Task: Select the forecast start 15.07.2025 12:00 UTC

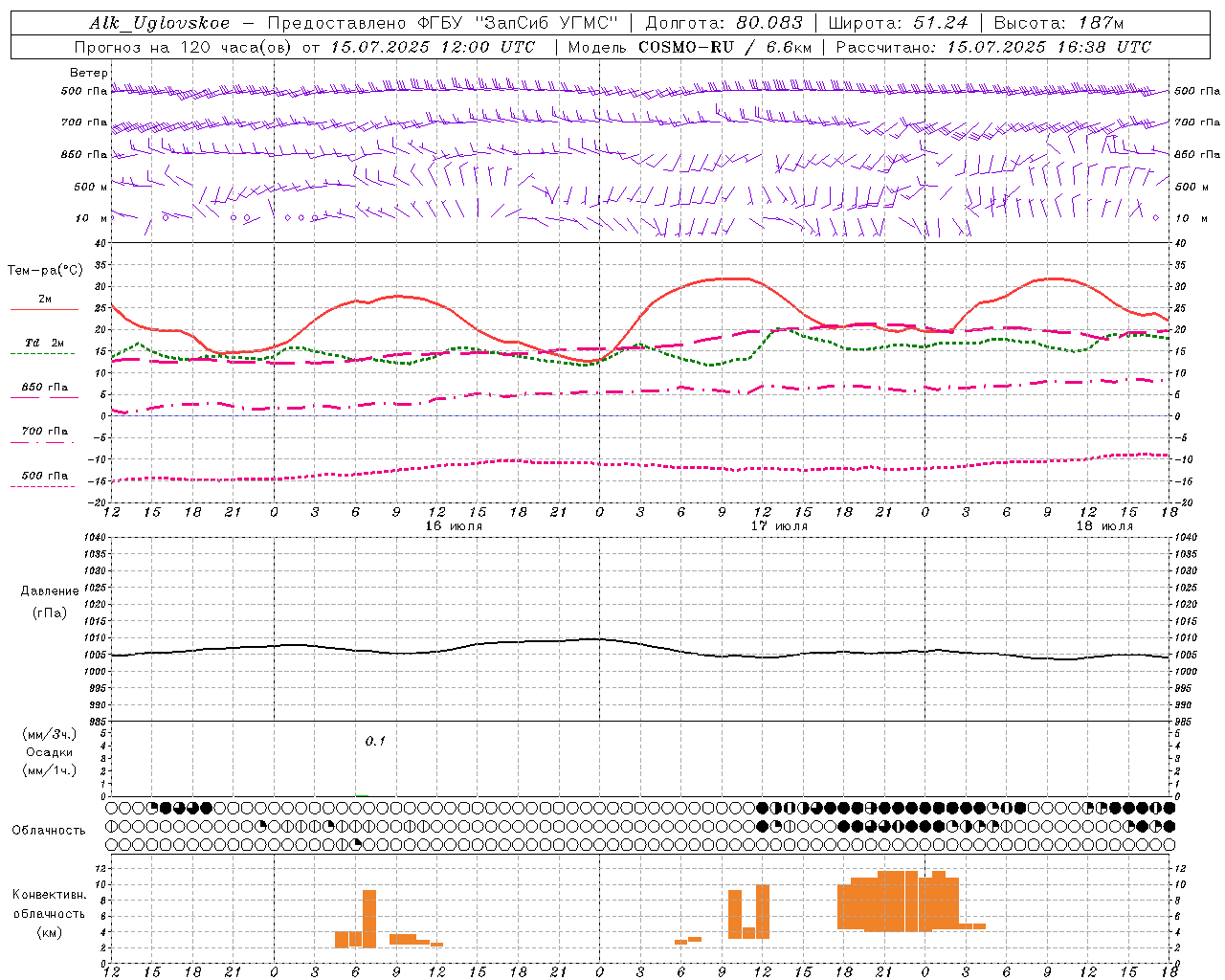Action: coord(433,47)
